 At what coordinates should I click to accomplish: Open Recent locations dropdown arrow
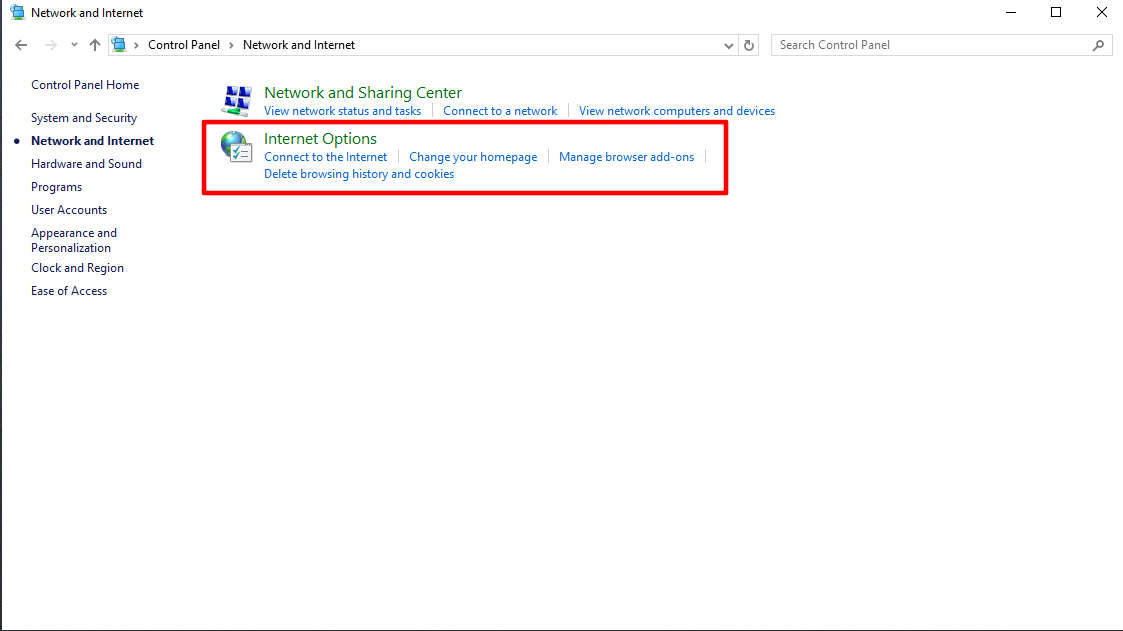tap(74, 45)
